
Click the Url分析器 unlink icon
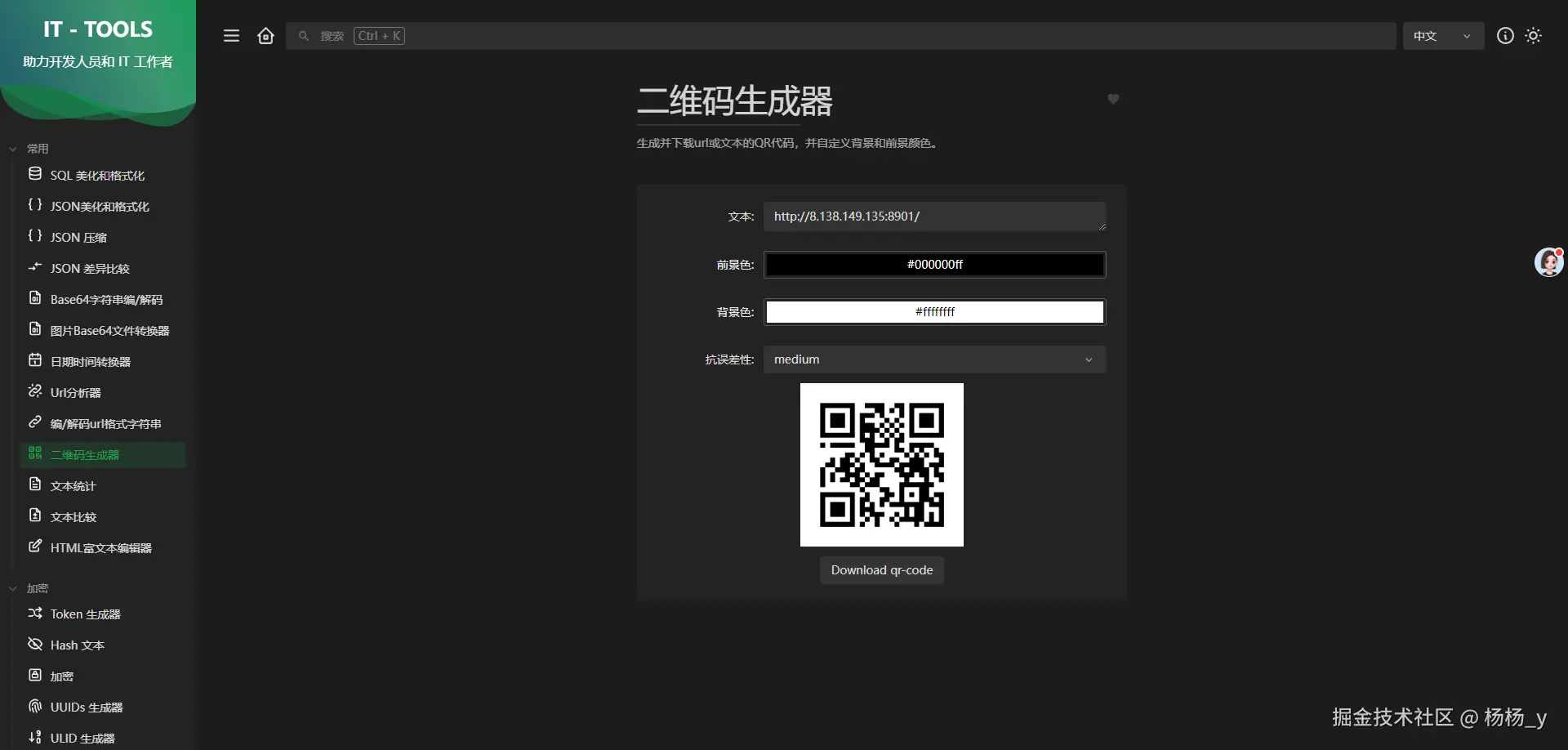click(x=35, y=391)
